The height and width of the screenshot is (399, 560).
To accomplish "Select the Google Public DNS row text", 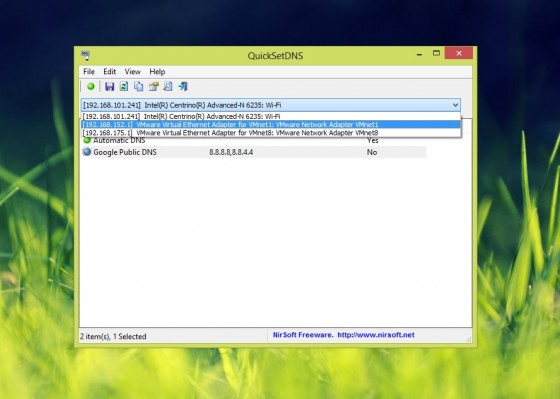I will coord(125,152).
